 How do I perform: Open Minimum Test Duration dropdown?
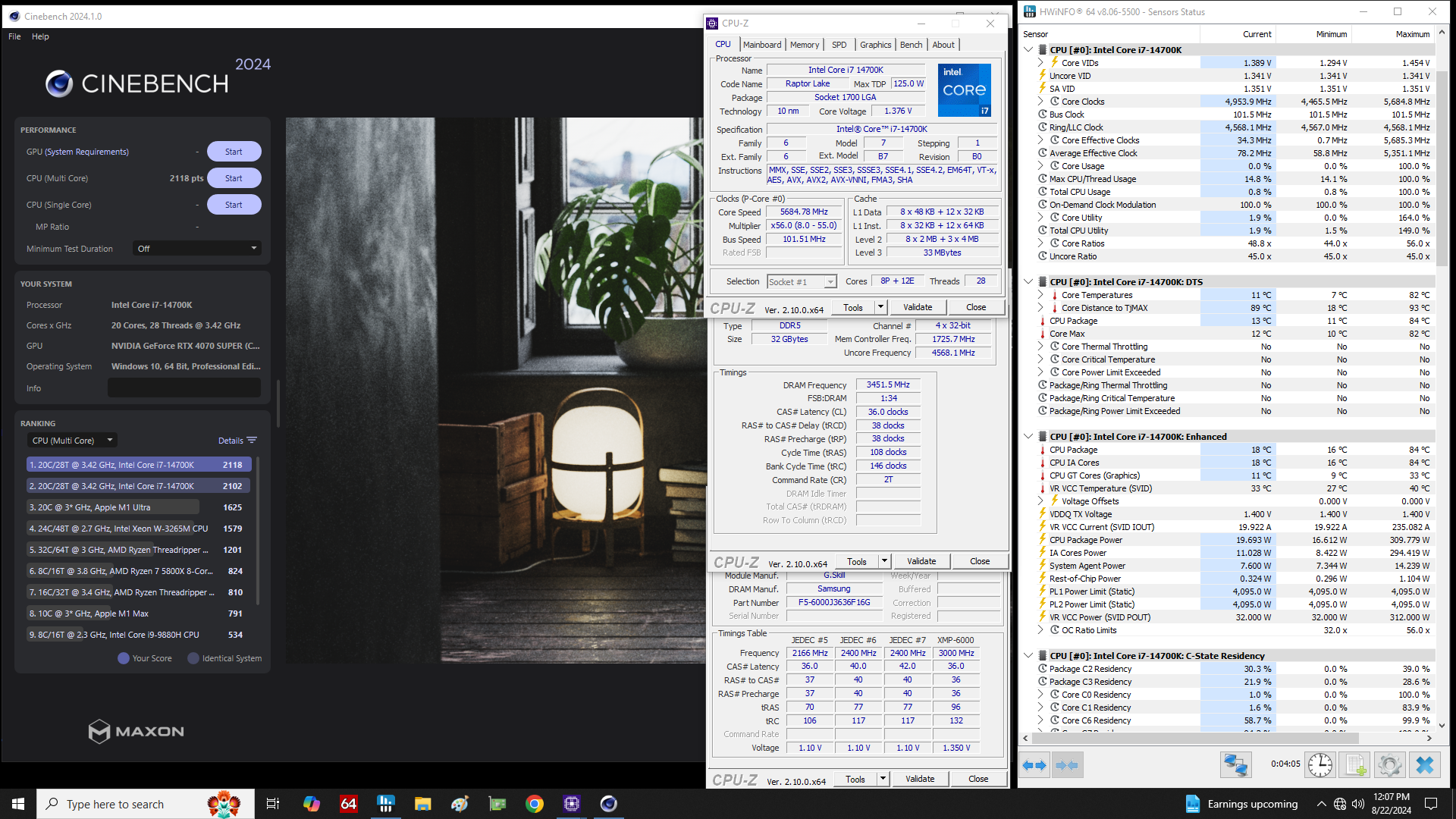click(197, 249)
